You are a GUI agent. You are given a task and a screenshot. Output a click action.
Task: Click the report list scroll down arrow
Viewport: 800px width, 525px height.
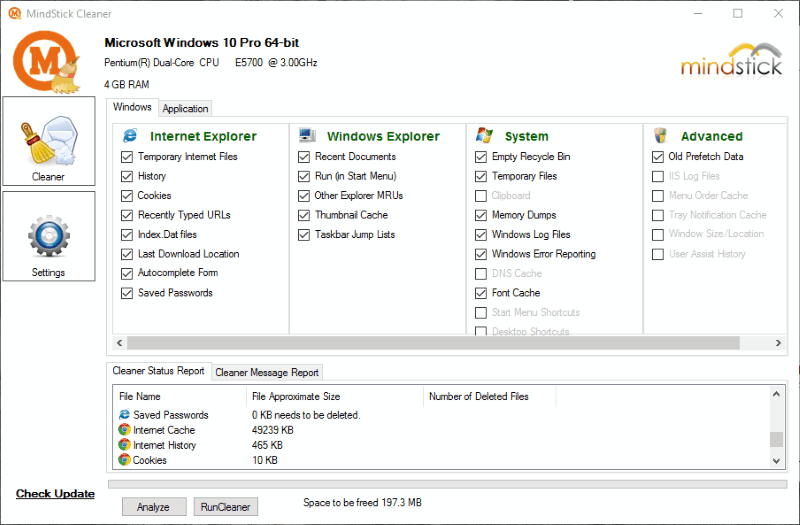(776, 461)
